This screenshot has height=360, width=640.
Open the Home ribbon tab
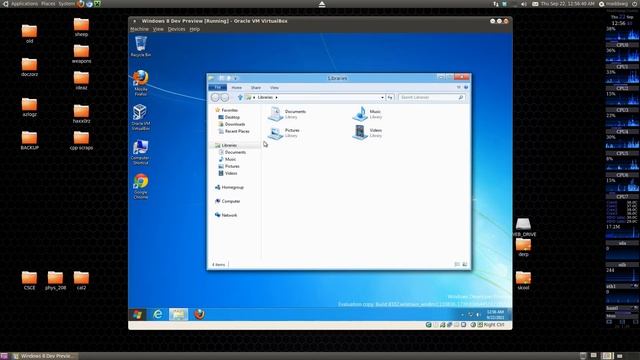click(237, 88)
